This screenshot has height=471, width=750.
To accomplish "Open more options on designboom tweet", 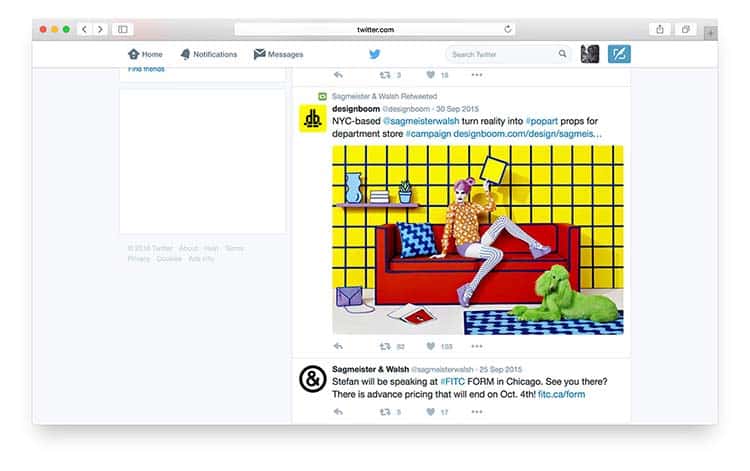I will [x=477, y=346].
